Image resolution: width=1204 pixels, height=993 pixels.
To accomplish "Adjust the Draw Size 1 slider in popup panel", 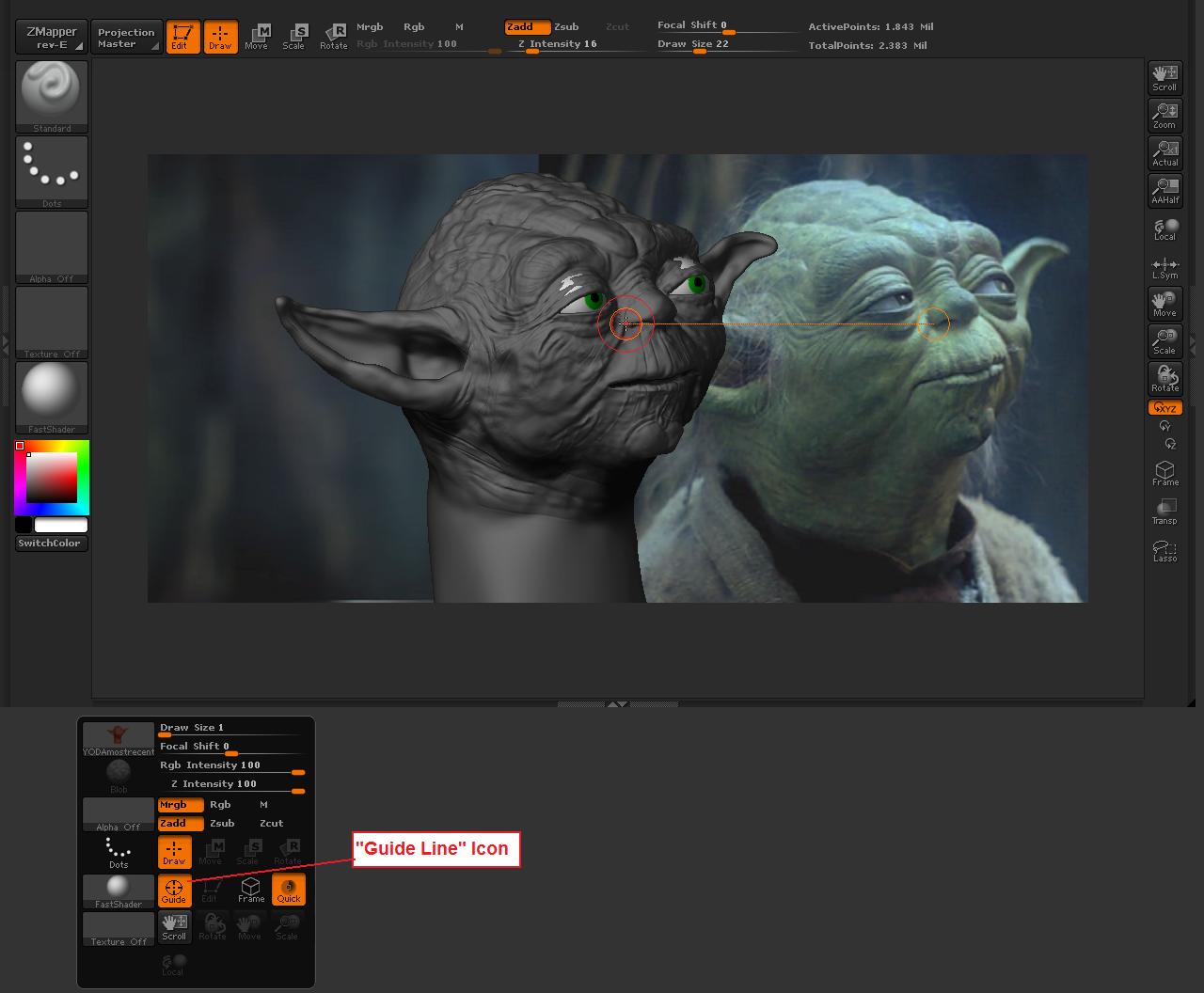I will (x=232, y=729).
